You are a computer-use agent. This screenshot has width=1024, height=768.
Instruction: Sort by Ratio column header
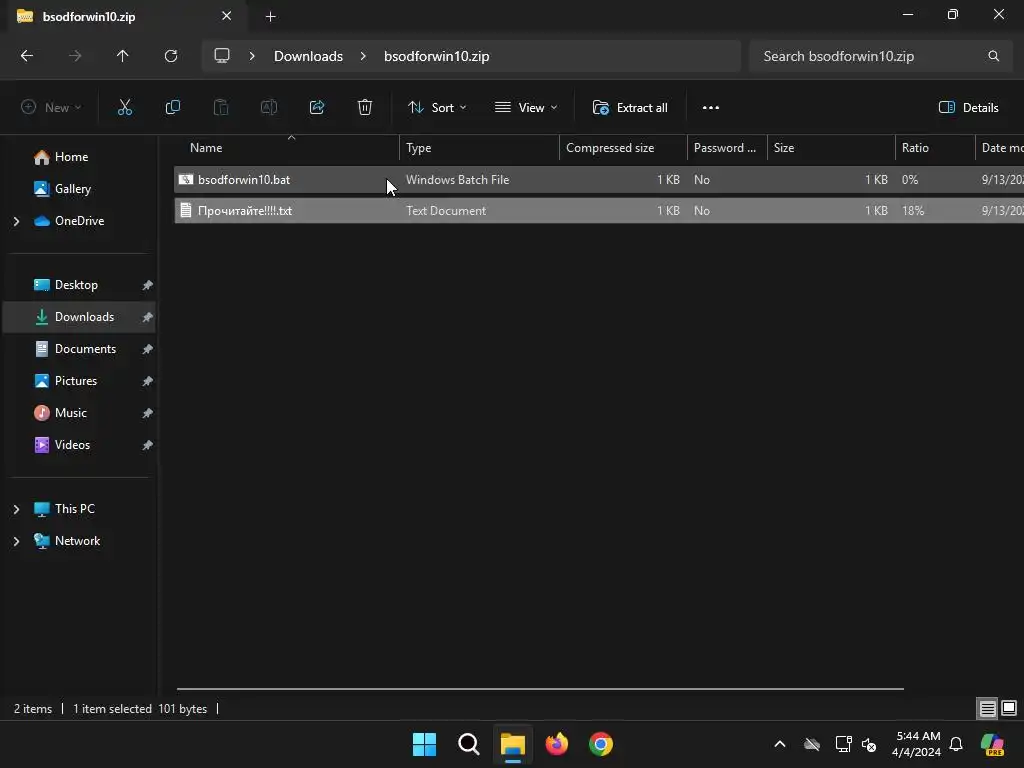coord(935,148)
